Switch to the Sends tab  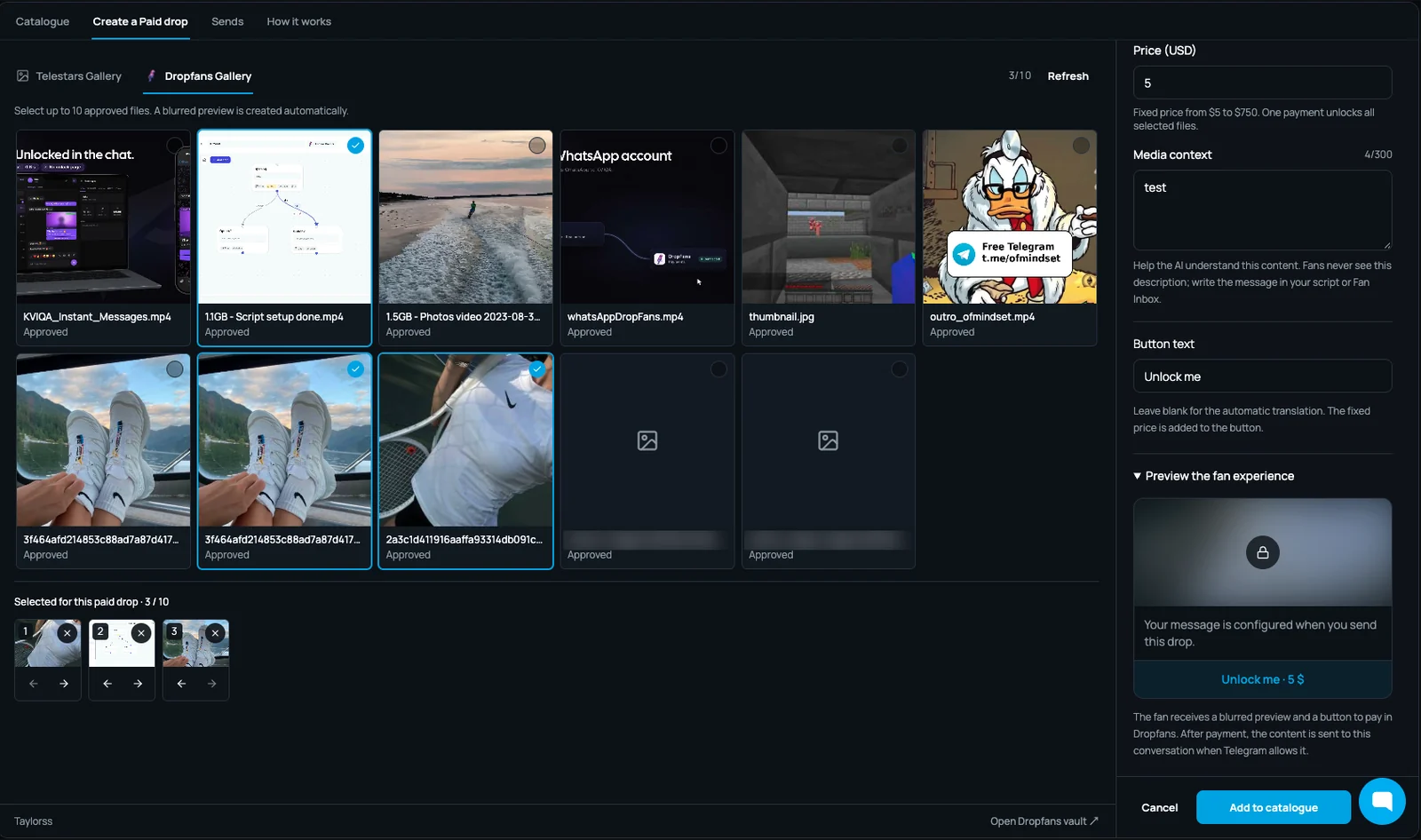[227, 21]
